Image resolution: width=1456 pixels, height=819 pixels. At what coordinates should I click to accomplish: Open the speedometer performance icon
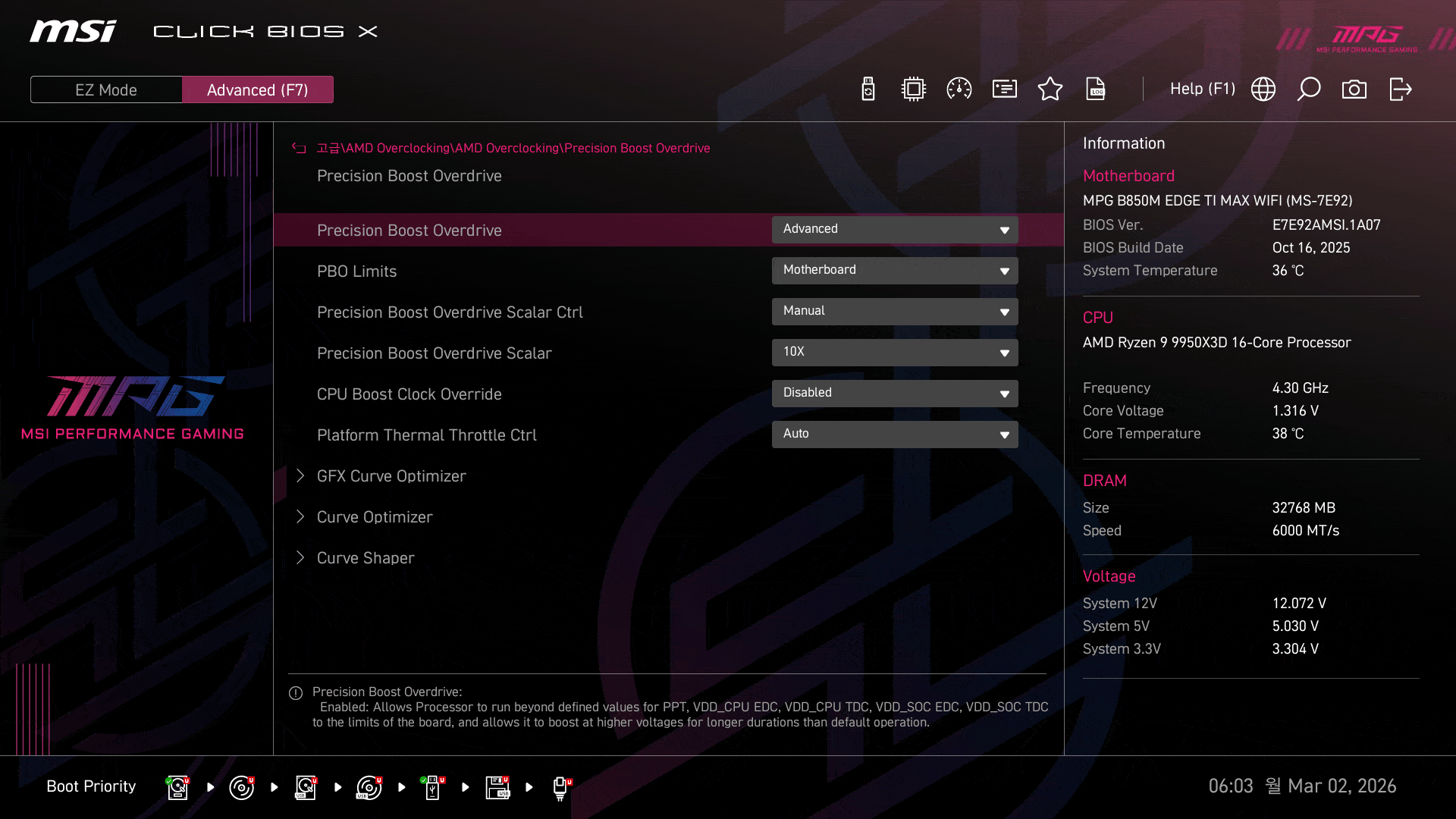coord(959,89)
